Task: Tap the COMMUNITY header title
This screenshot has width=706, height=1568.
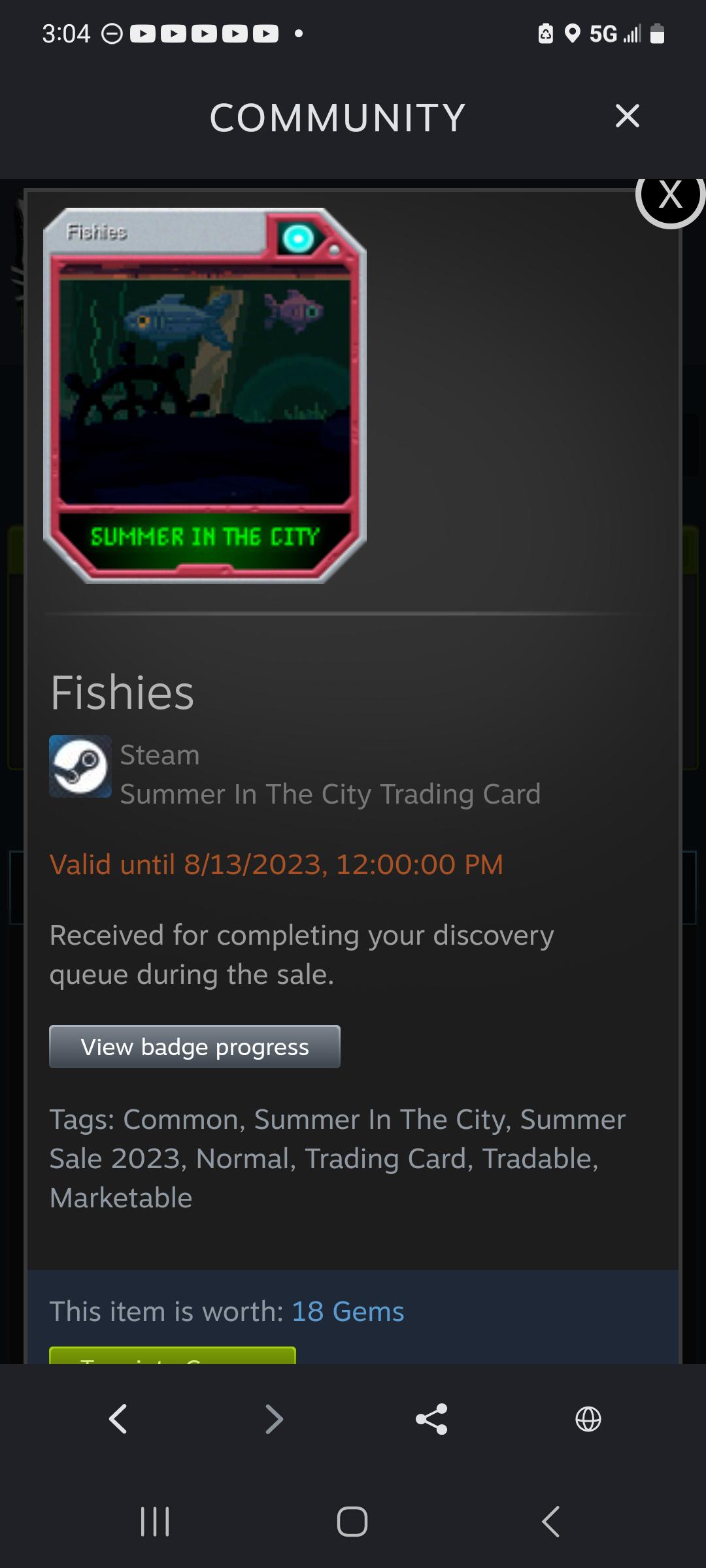Action: click(337, 118)
